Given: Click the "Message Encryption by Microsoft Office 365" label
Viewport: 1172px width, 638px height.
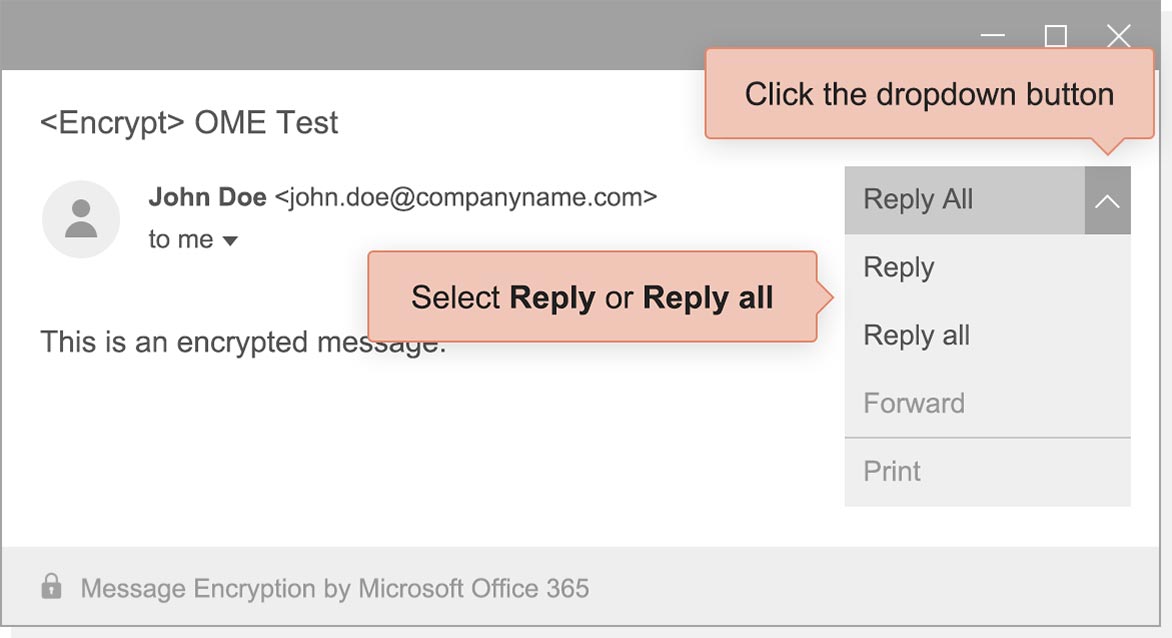Looking at the screenshot, I should coord(335,588).
